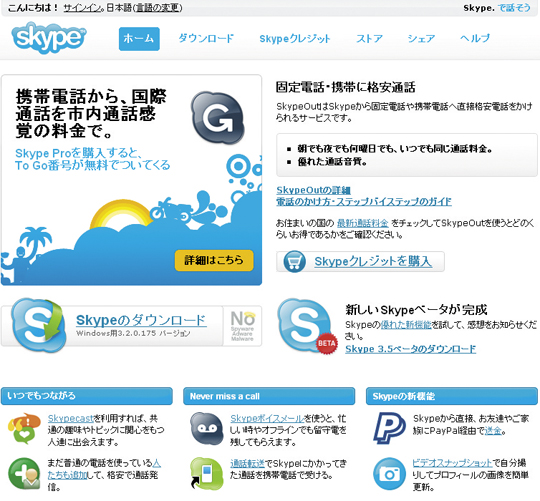Screen dimensions: 540x501
Task: Click the Never miss a call header
Action: [269, 396]
